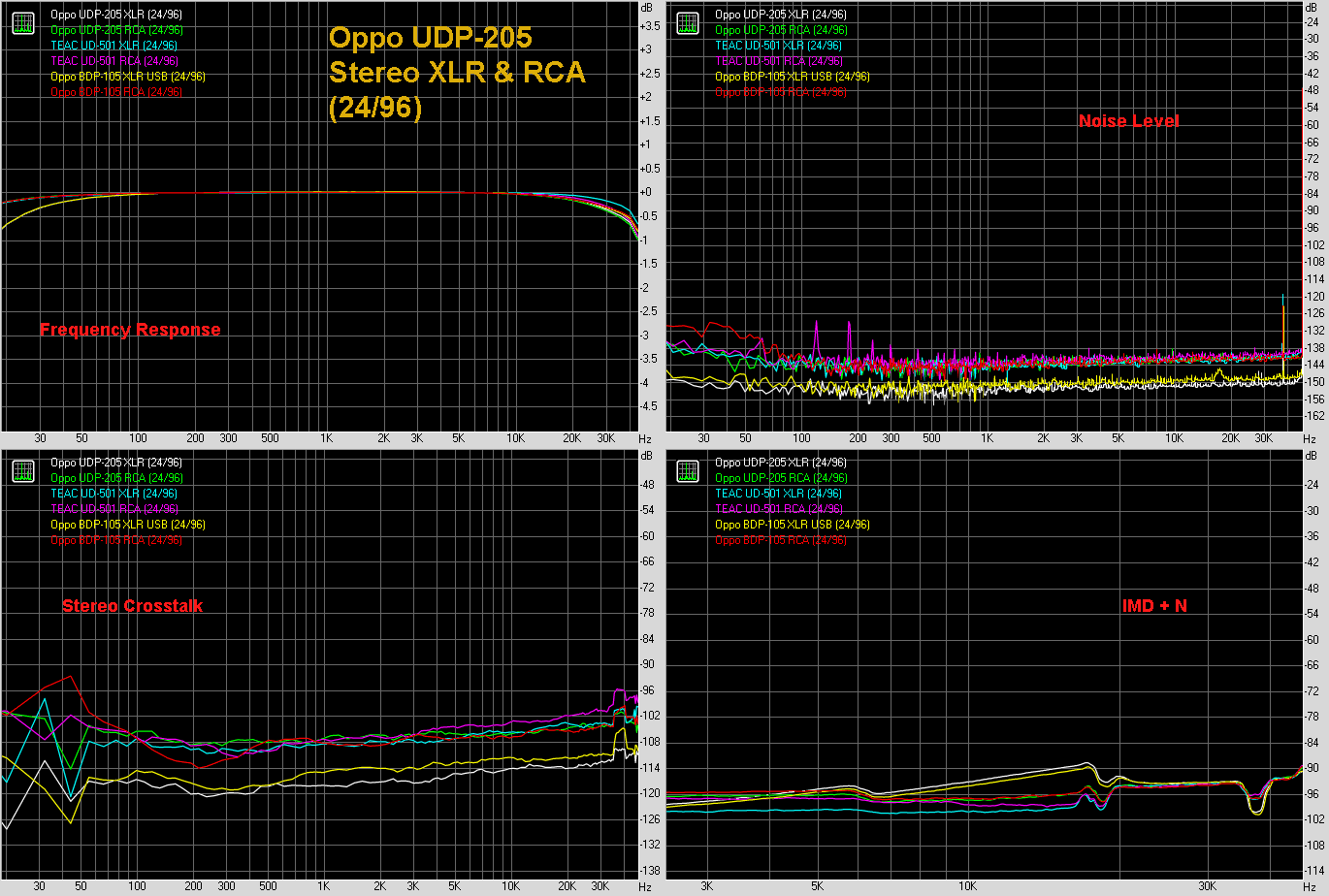Select TEAC UD-501 RCA legend in Frequency Response chart
This screenshot has height=896, width=1329.
click(114, 61)
